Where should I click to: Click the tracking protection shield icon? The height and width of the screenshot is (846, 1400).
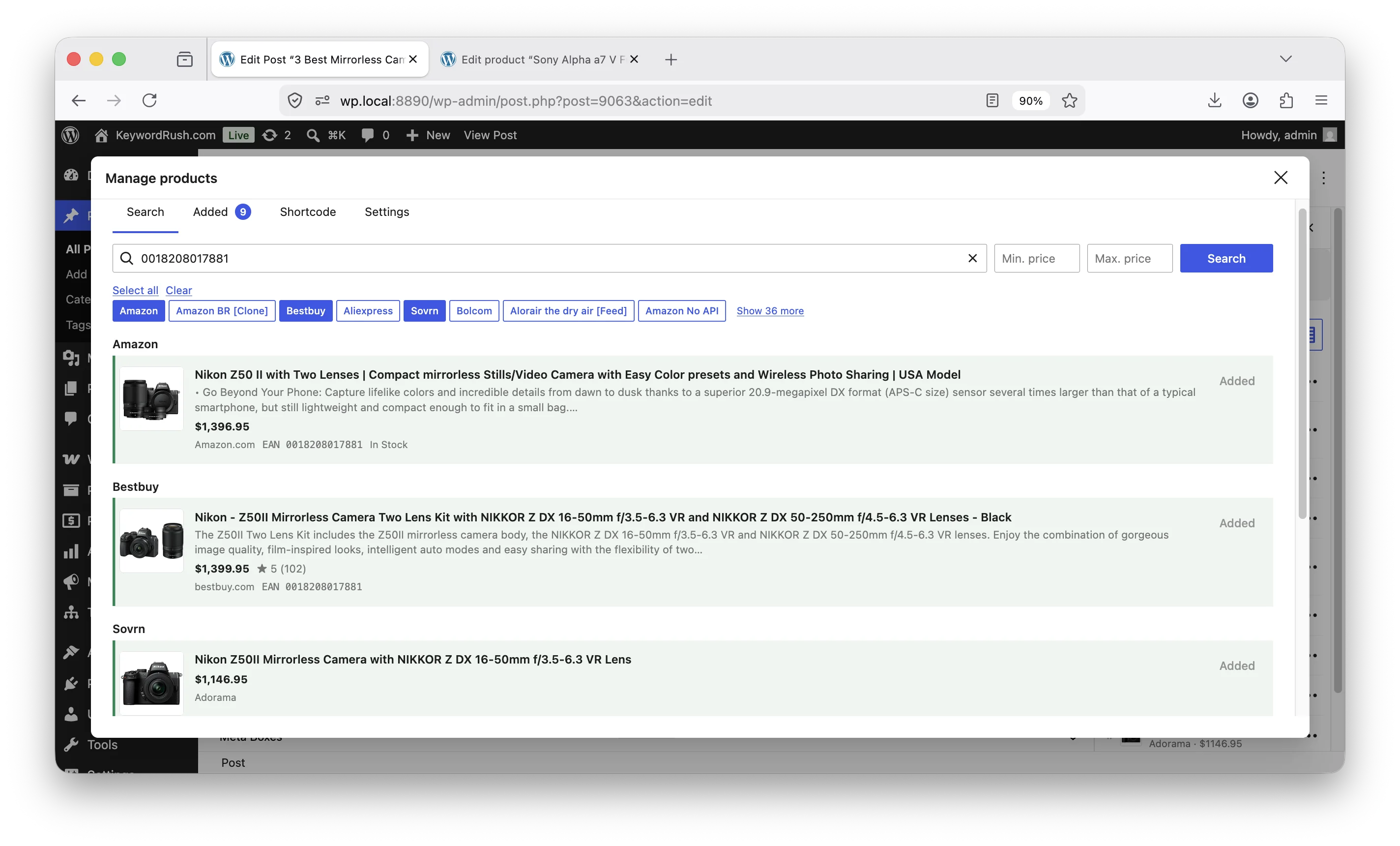coord(295,101)
